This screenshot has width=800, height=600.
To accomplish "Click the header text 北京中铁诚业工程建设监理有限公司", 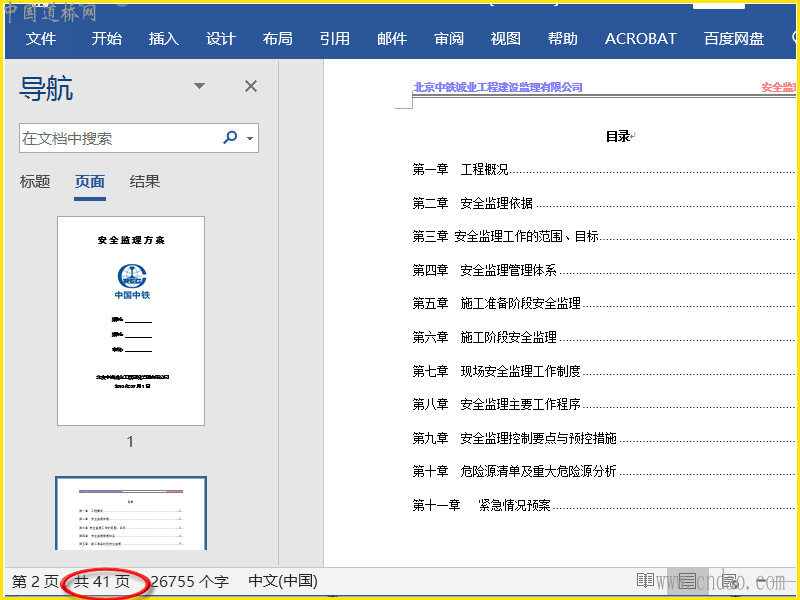I will click(x=497, y=87).
